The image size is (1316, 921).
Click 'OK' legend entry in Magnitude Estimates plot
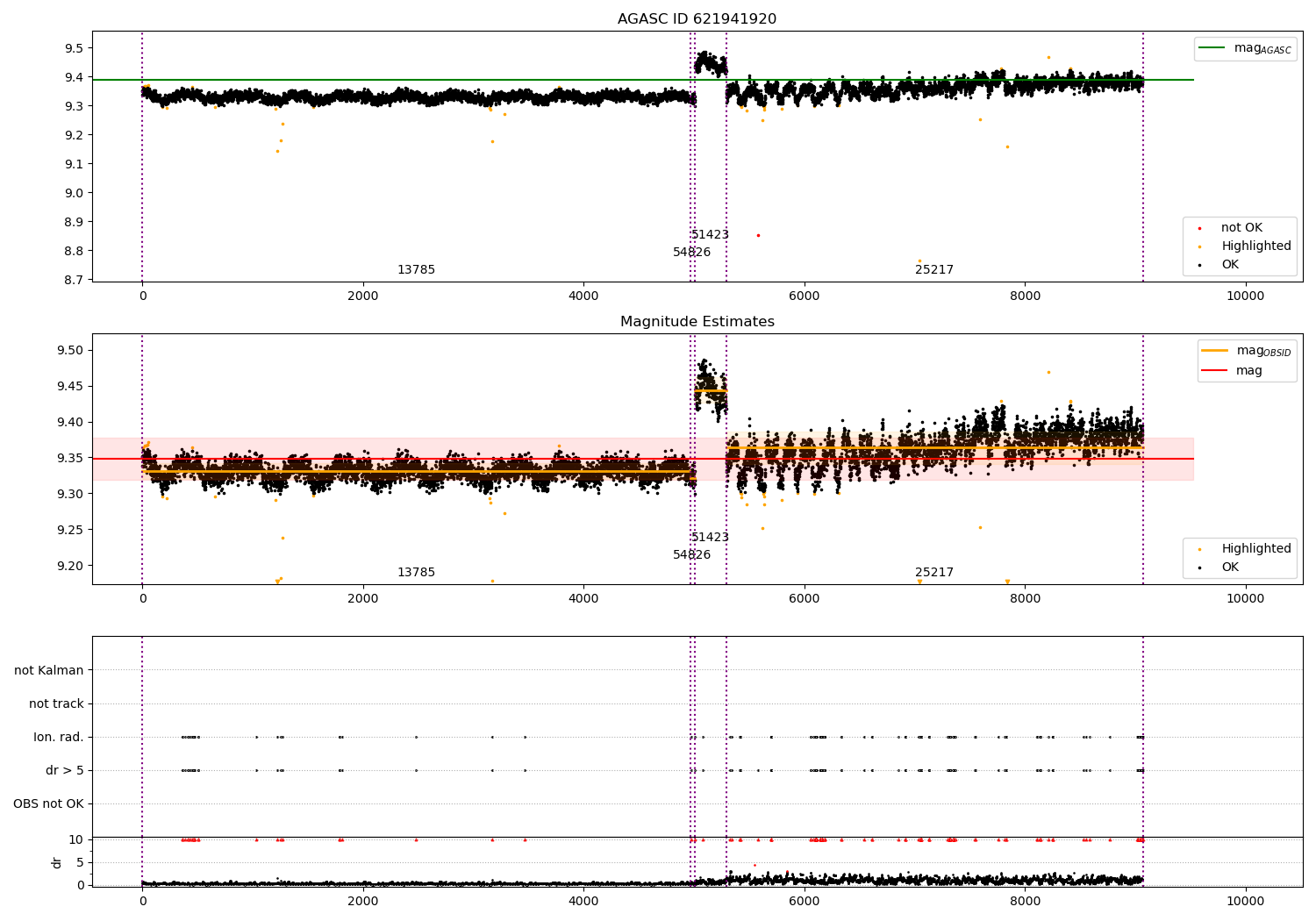1230,568
